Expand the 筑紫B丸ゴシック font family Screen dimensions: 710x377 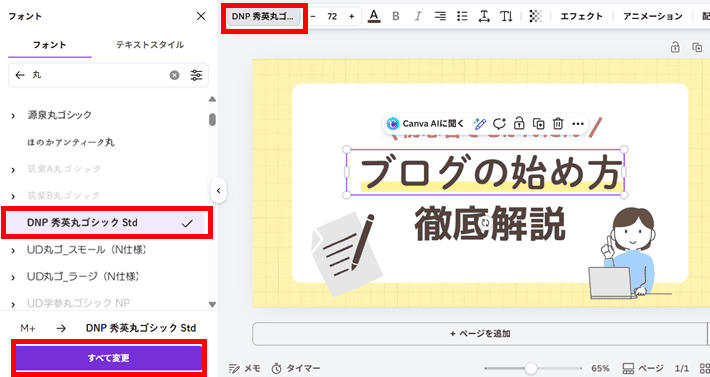[x=13, y=197]
